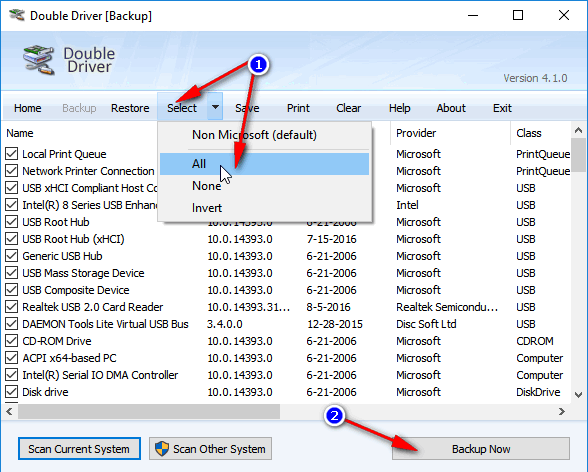This screenshot has height=472, width=588.
Task: Toggle the Realtek USB 2.0 Card Reader checkbox
Action: [x=11, y=307]
